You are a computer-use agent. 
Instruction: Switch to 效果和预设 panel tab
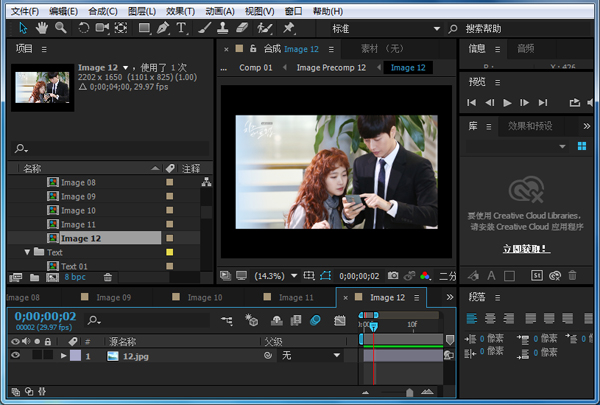[530, 126]
